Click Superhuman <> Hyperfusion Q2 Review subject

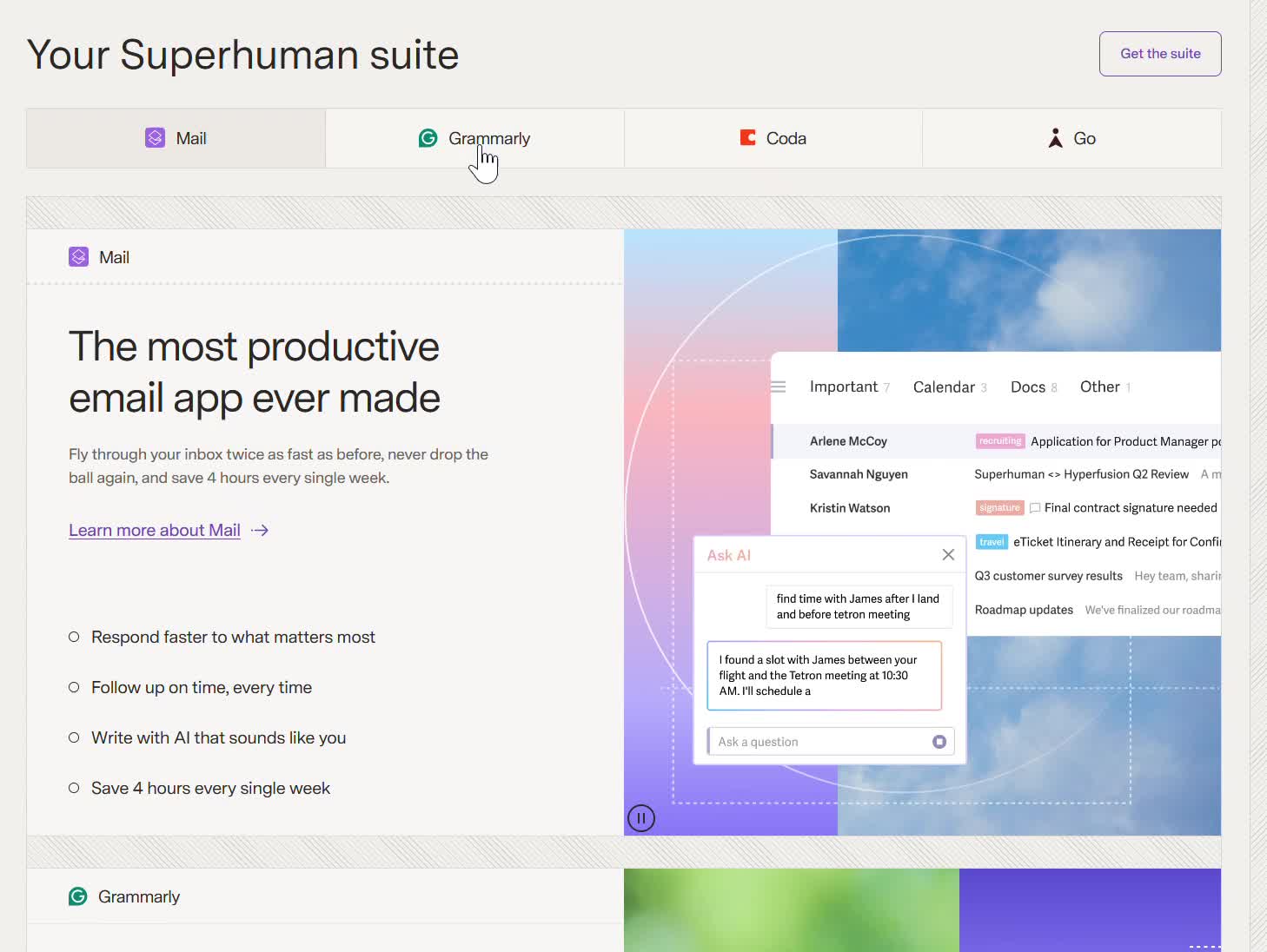1081,474
